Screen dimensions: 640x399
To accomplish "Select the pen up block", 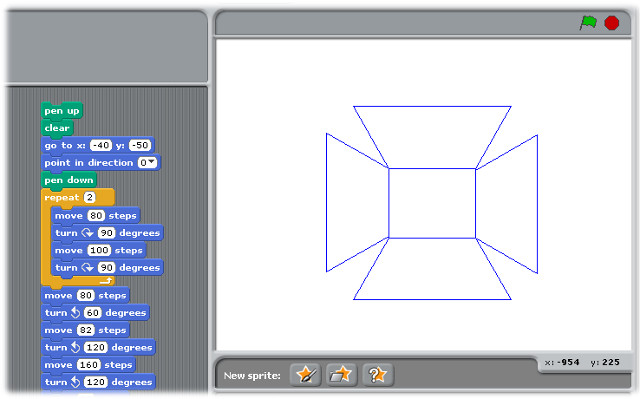I will (x=62, y=111).
